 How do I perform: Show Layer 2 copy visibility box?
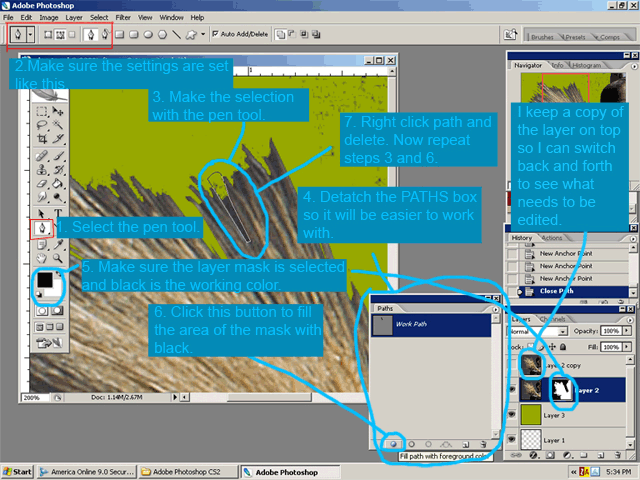pyautogui.click(x=512, y=365)
